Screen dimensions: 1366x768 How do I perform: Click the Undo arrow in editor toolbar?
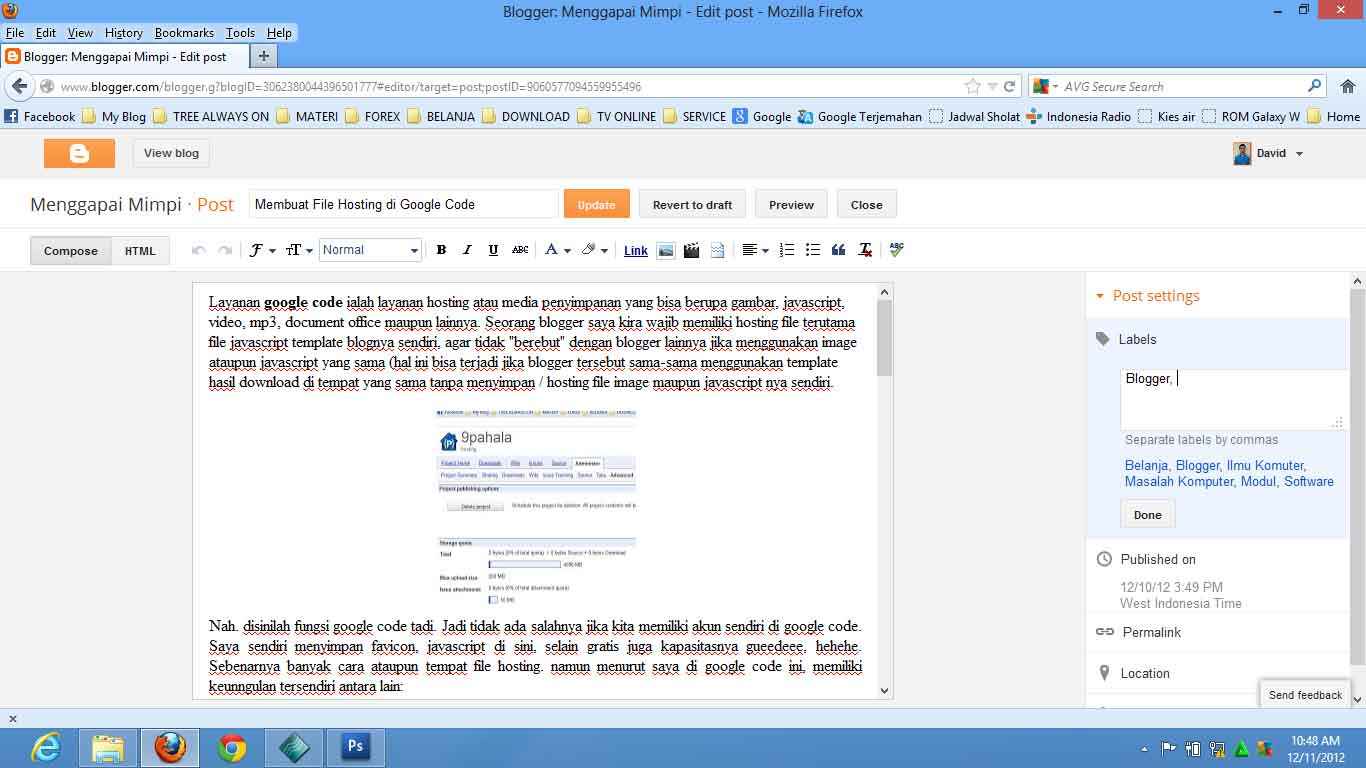199,250
